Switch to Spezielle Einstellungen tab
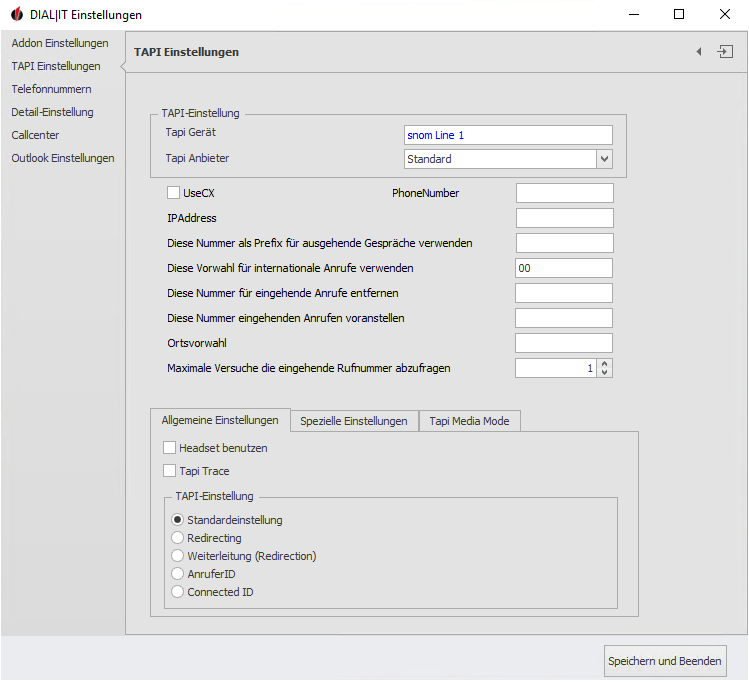The image size is (749, 682). (354, 421)
